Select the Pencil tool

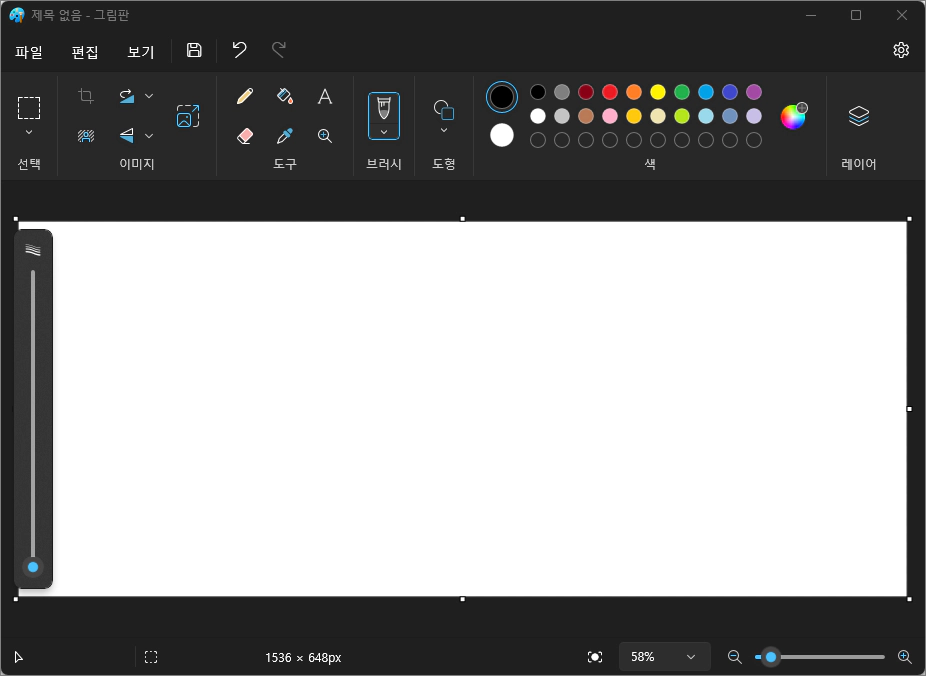244,96
